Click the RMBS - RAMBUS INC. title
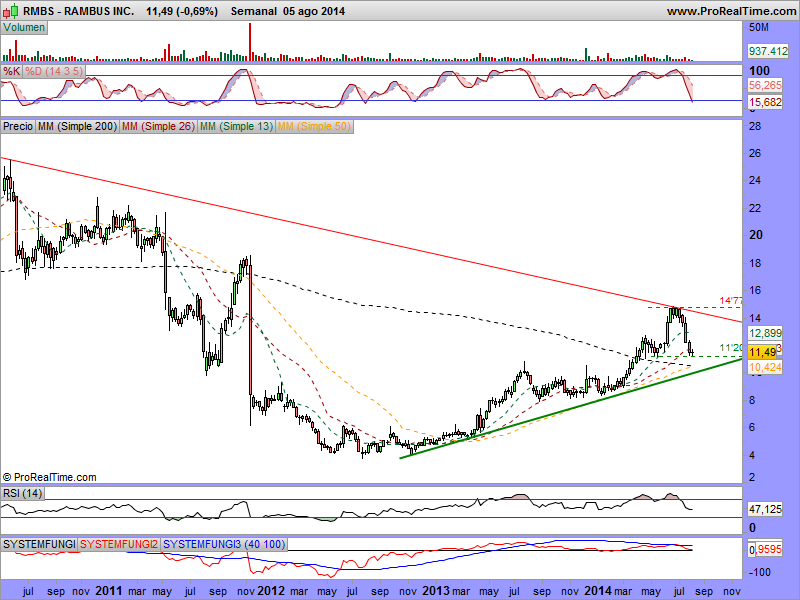Screen dimensions: 800x600 coord(79,11)
